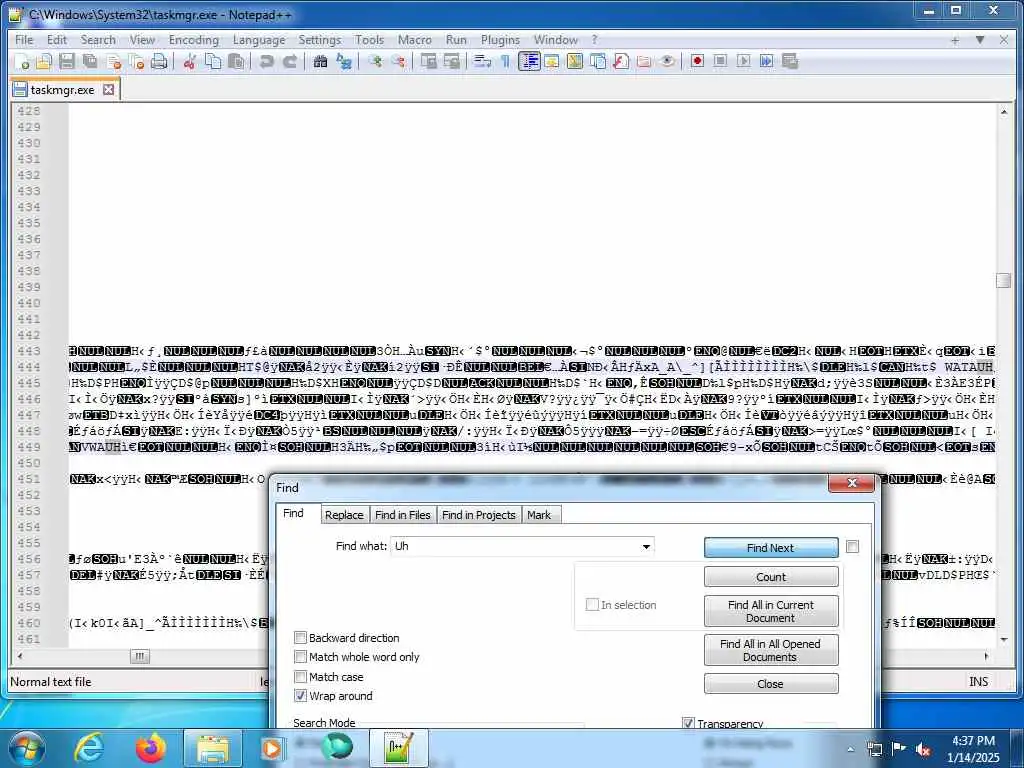Toggle the Transparency checkbox
This screenshot has width=1024, height=768.
(x=688, y=723)
